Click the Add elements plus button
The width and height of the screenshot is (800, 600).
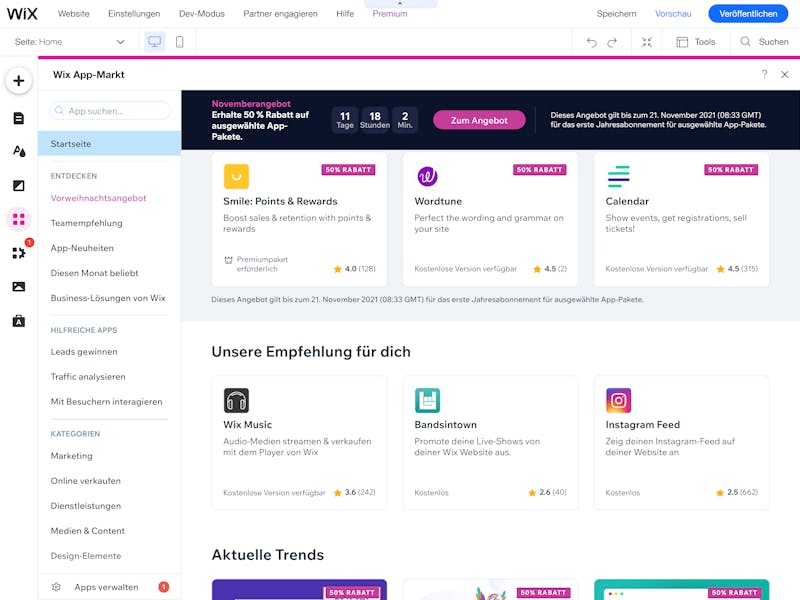[19, 81]
